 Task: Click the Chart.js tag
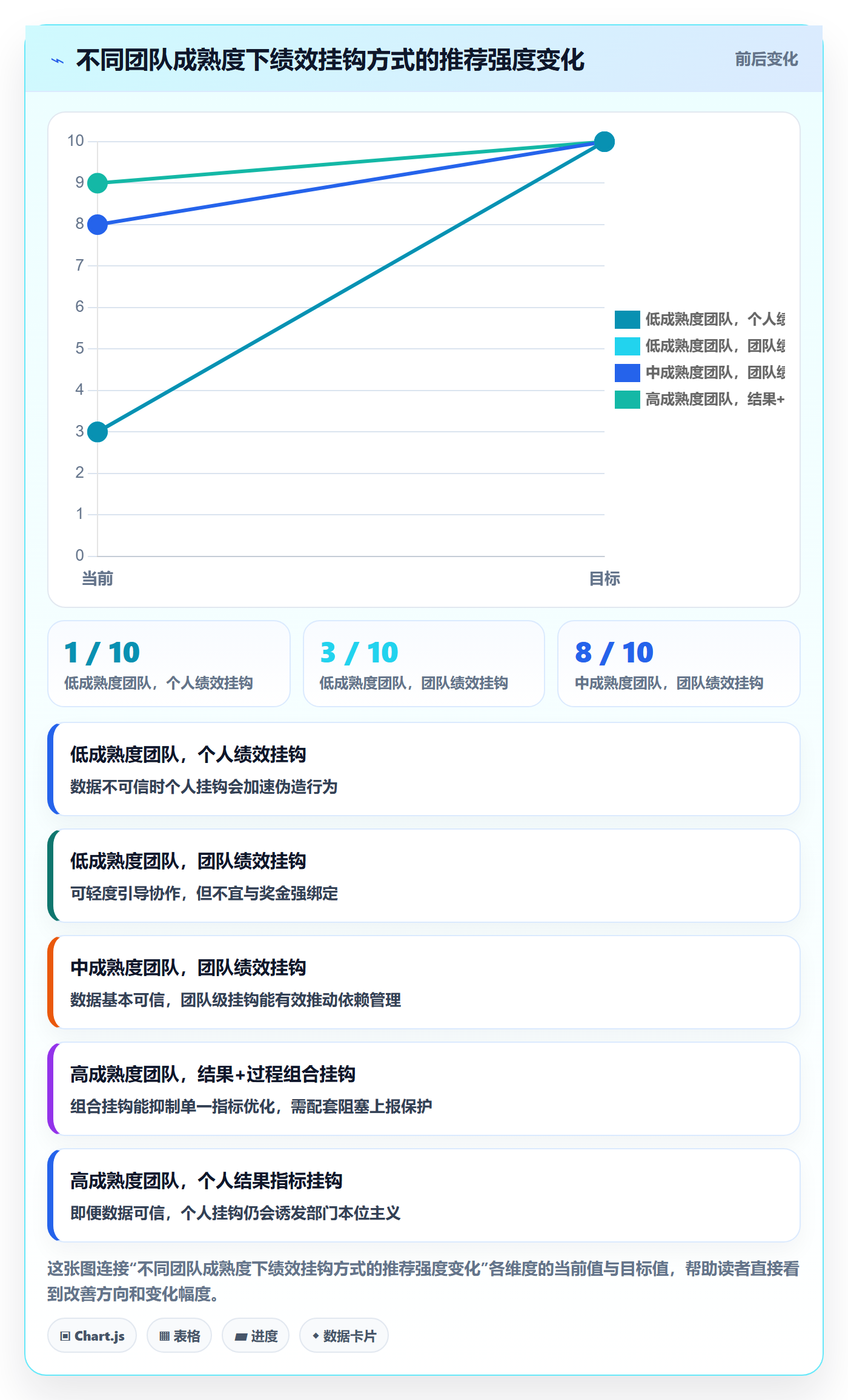click(x=92, y=1335)
